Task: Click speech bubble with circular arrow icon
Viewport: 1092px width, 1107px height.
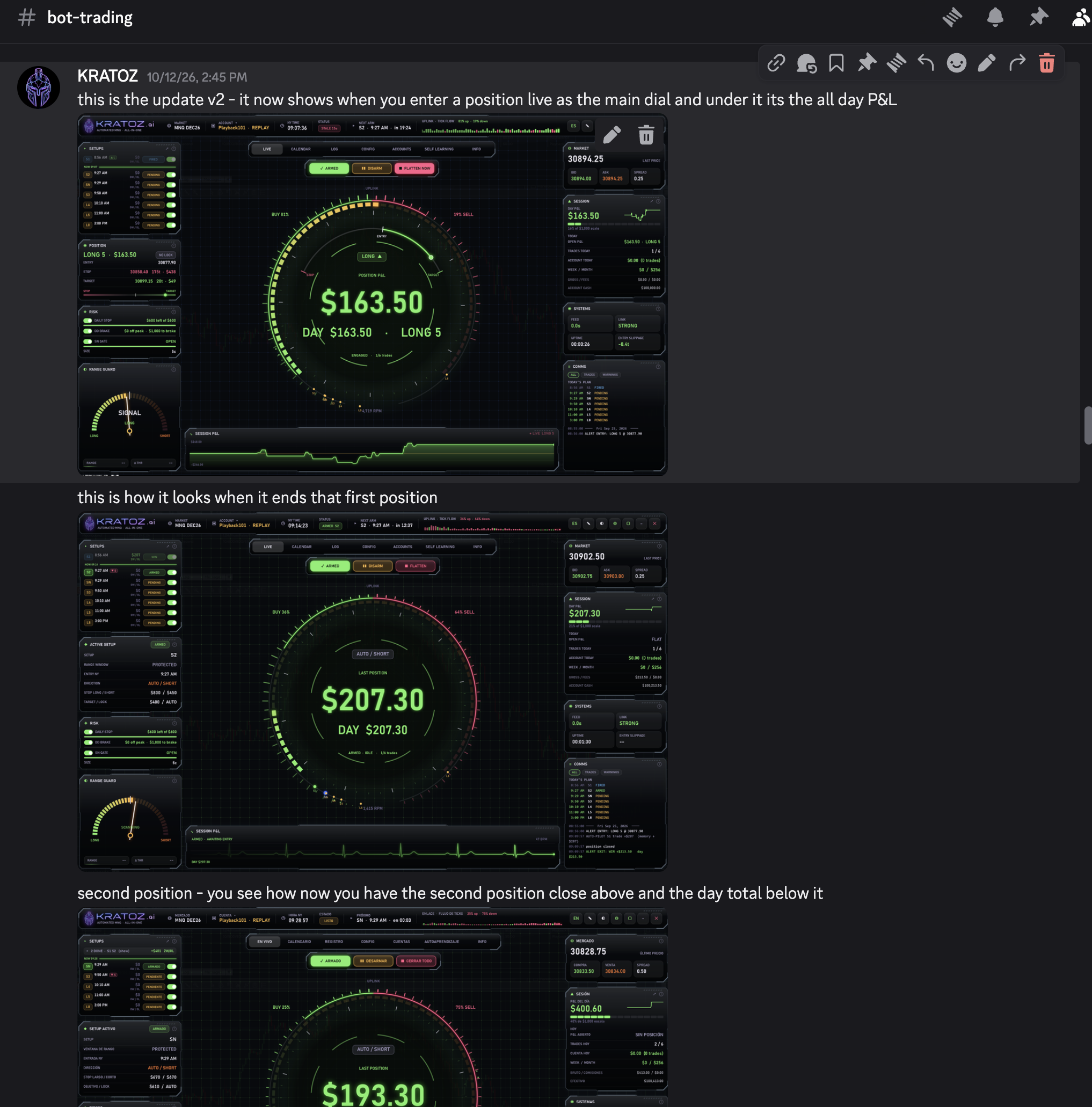Action: pyautogui.click(x=807, y=63)
